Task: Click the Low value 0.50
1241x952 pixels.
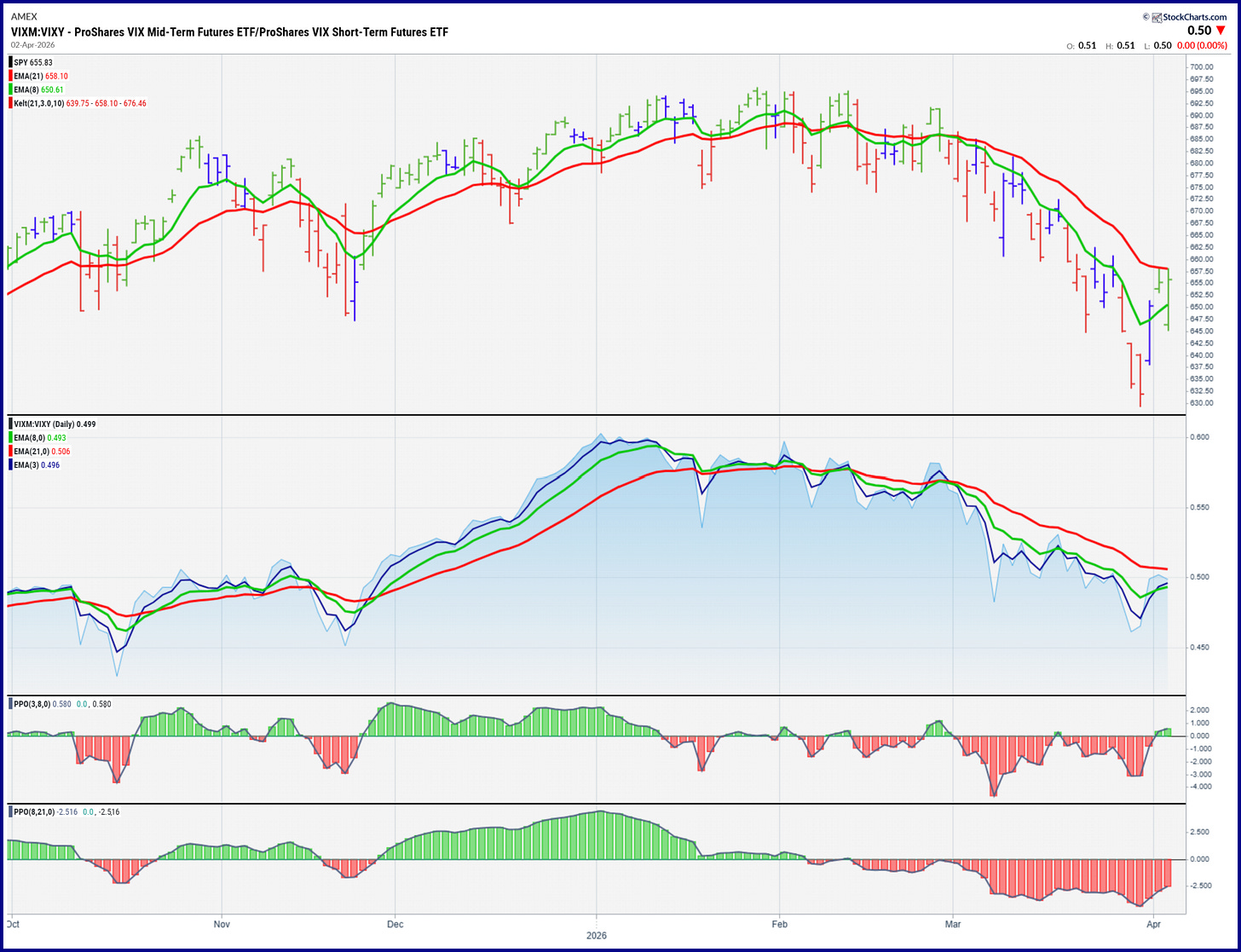Action: pyautogui.click(x=1162, y=46)
